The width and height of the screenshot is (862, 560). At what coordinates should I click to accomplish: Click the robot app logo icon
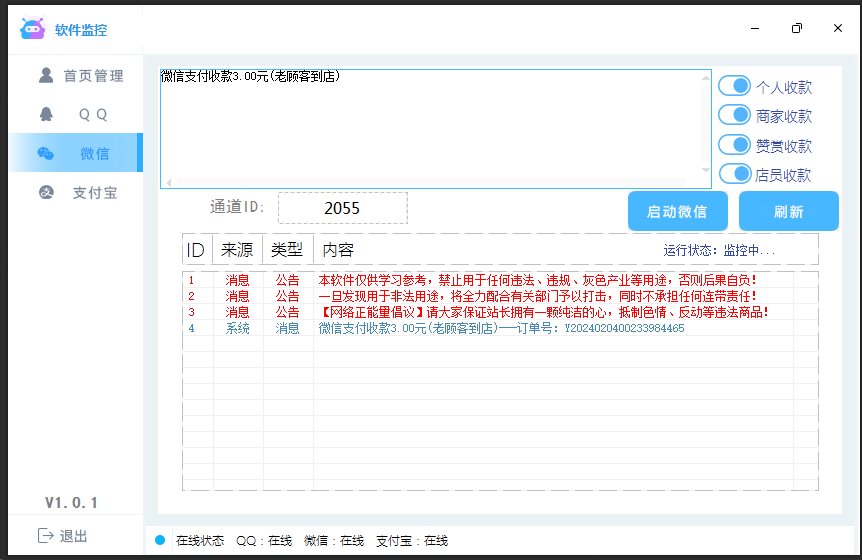click(32, 29)
